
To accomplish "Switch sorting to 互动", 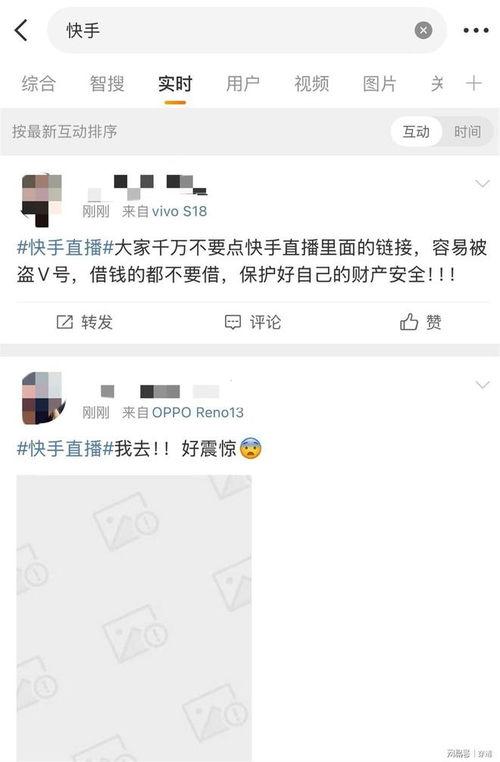I will pos(416,132).
